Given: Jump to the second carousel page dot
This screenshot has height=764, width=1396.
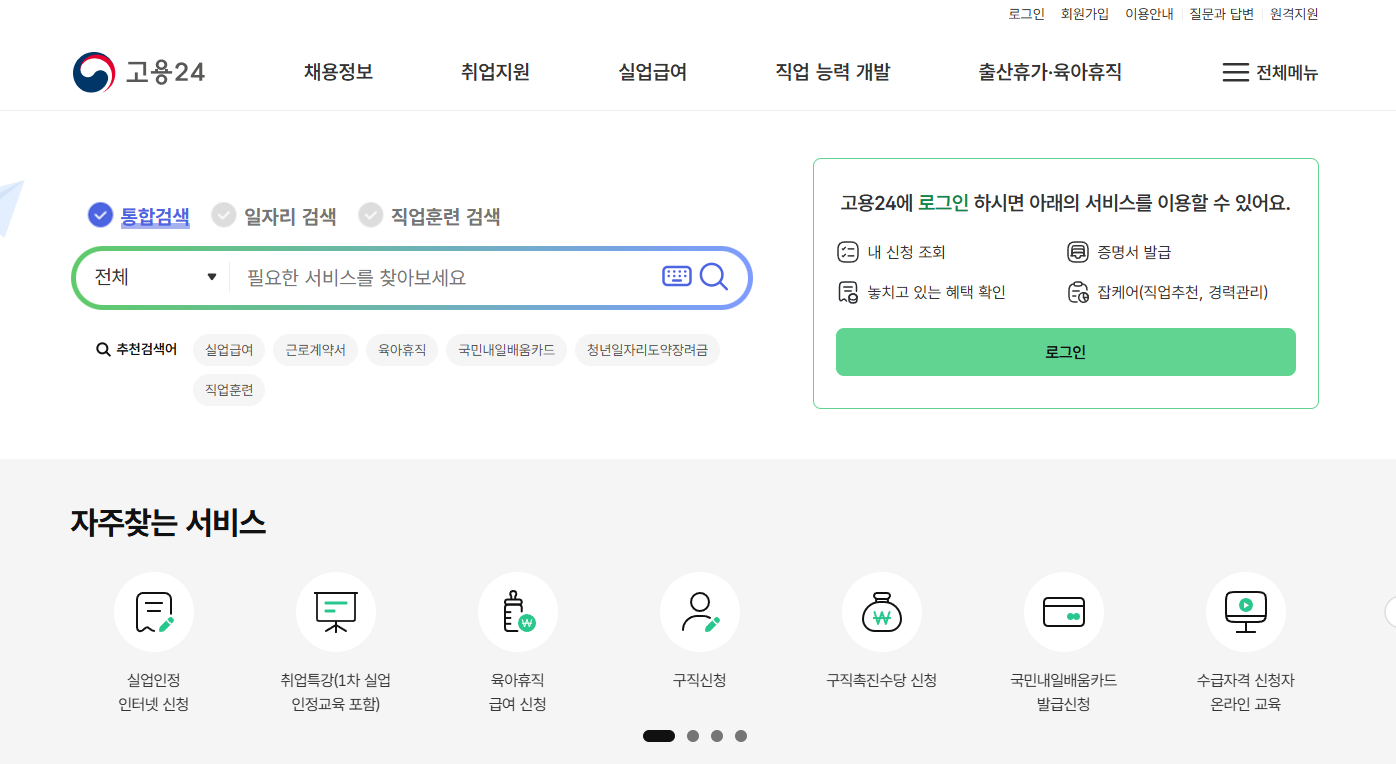Looking at the screenshot, I should coord(693,735).
